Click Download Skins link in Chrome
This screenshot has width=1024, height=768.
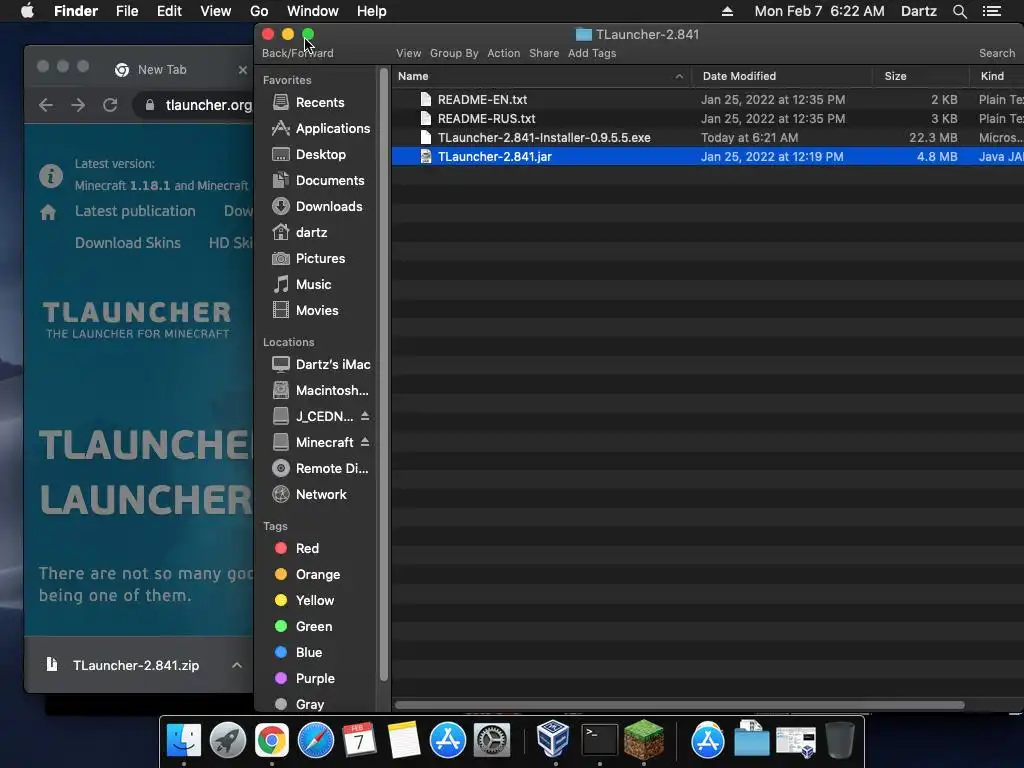(x=127, y=243)
